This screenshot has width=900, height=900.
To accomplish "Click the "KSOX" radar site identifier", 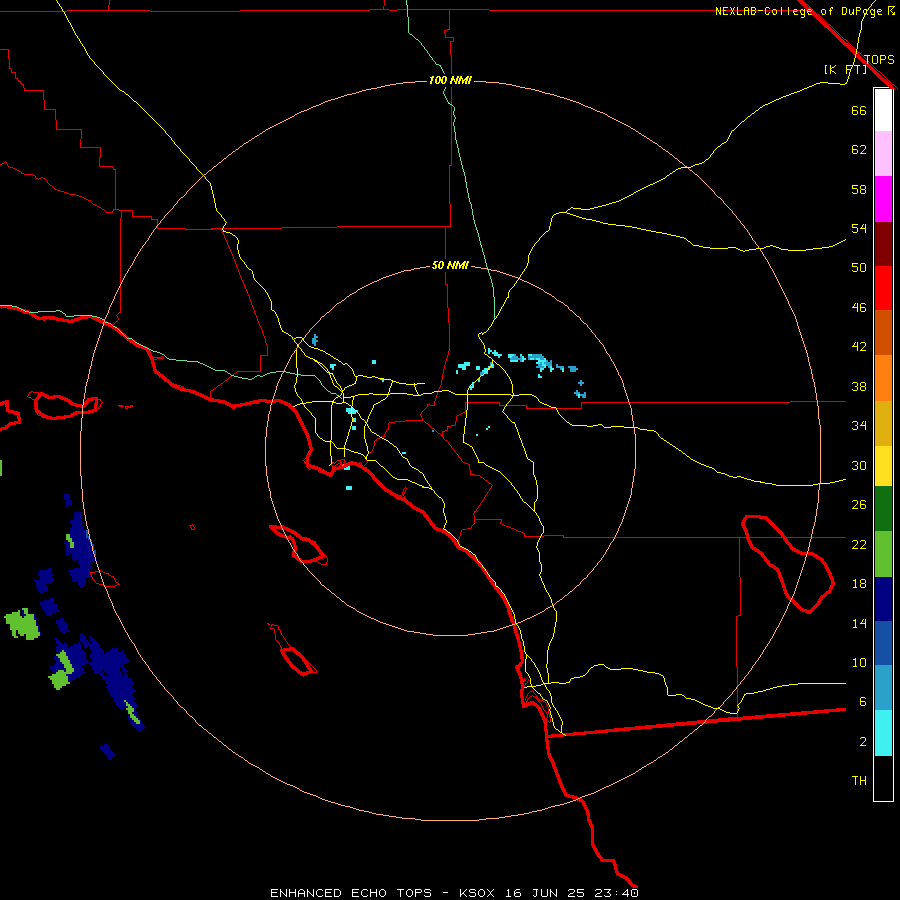I will [476, 893].
